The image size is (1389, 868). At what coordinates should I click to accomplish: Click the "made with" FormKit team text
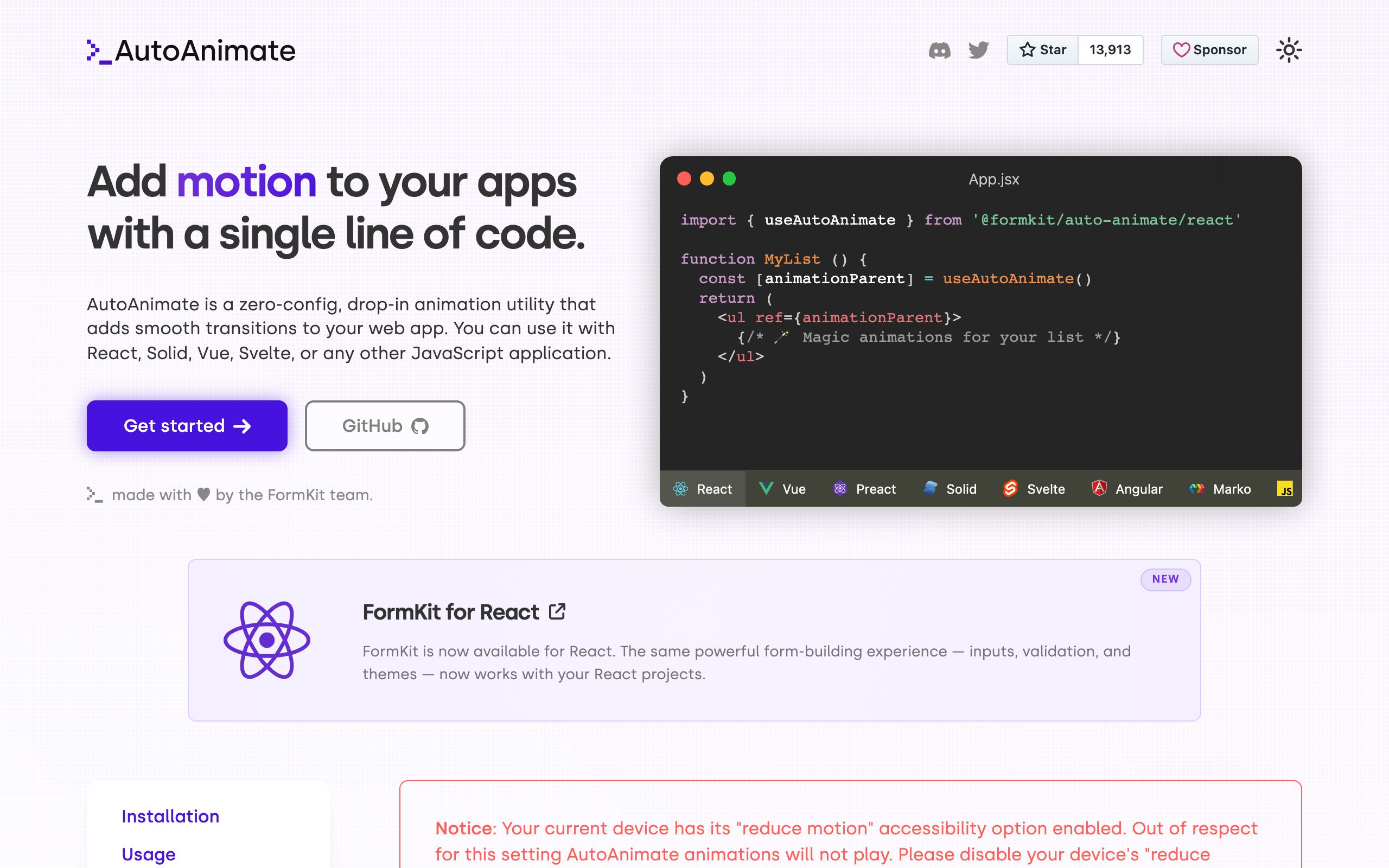pos(242,495)
